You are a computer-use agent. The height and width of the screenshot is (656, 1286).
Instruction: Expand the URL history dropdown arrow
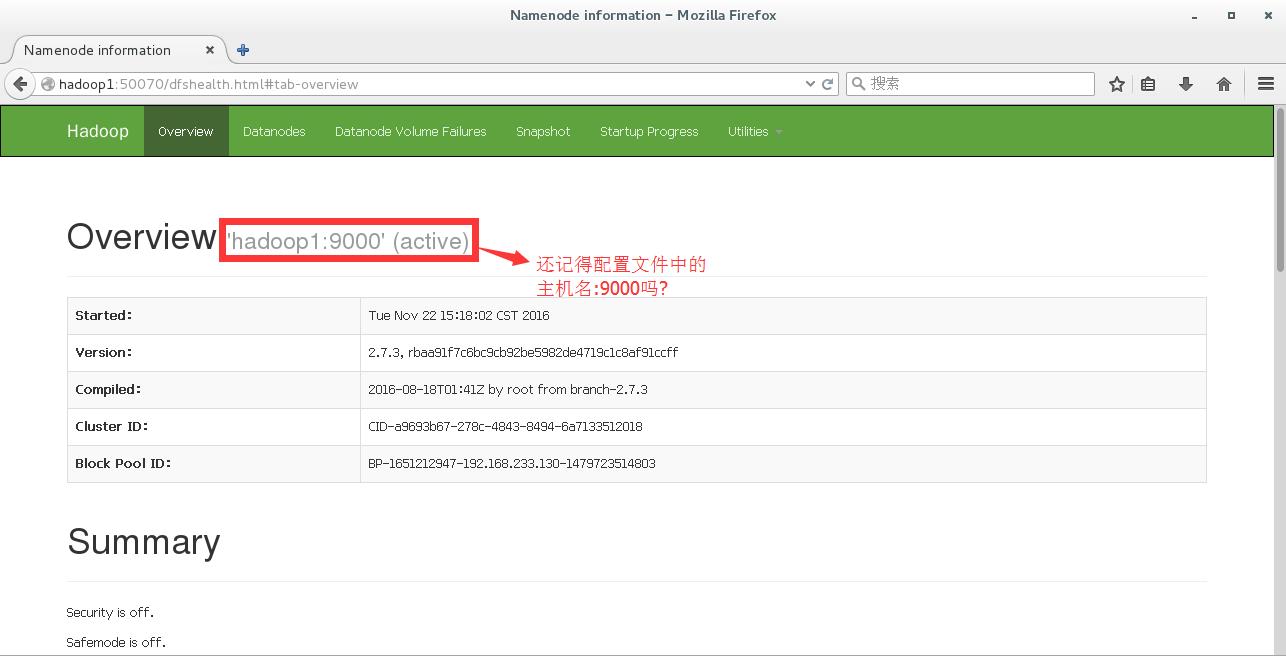pos(810,84)
